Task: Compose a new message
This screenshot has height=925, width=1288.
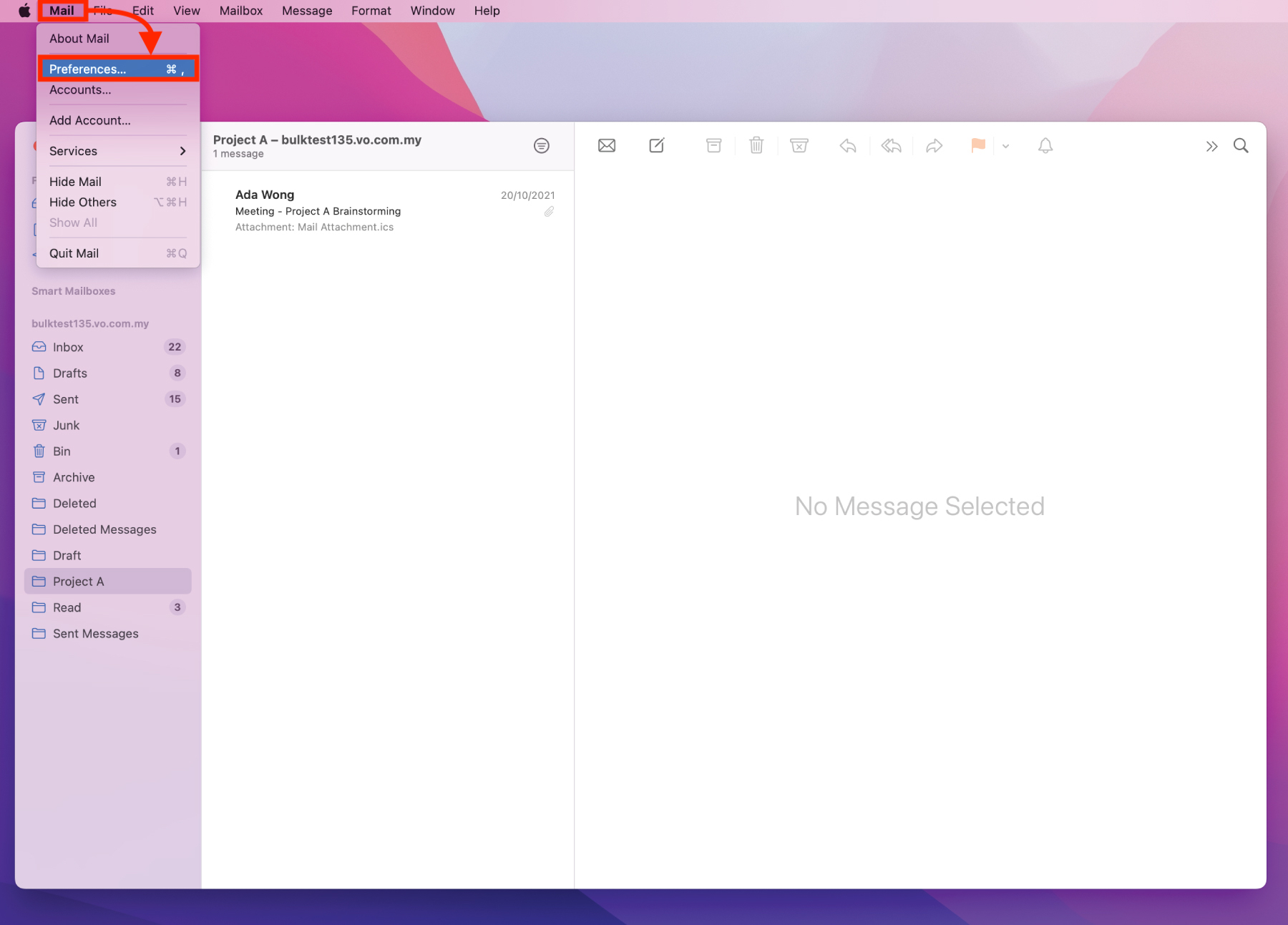Action: 656,146
